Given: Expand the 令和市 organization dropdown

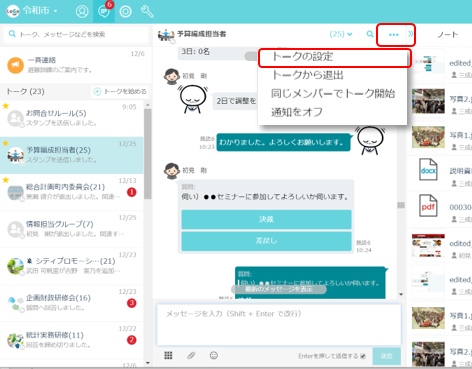Looking at the screenshot, I should point(40,11).
